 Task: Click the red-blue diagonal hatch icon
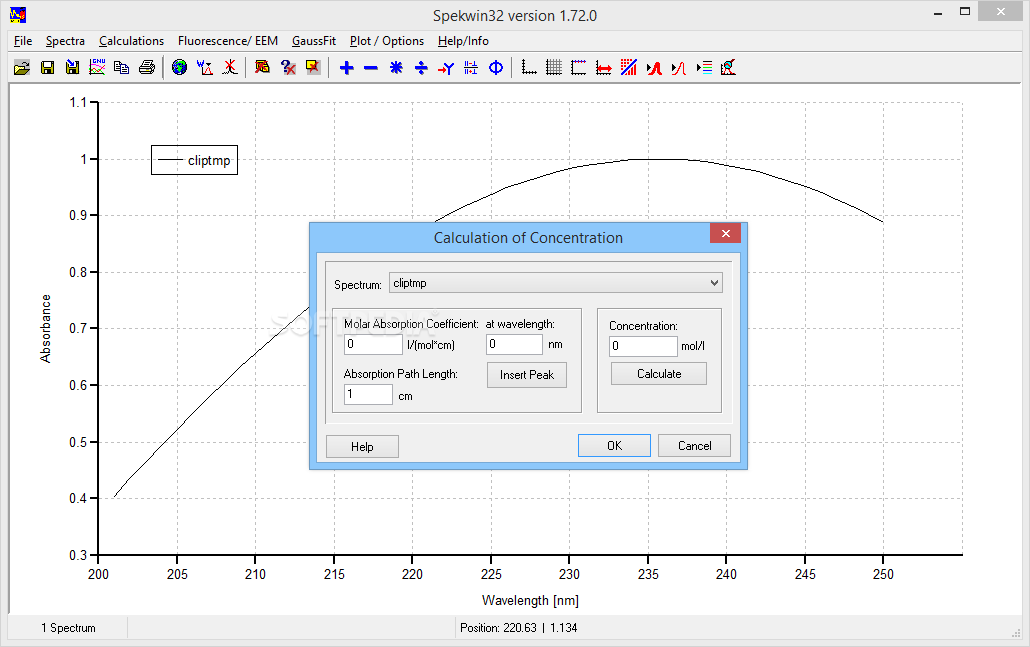(629, 67)
